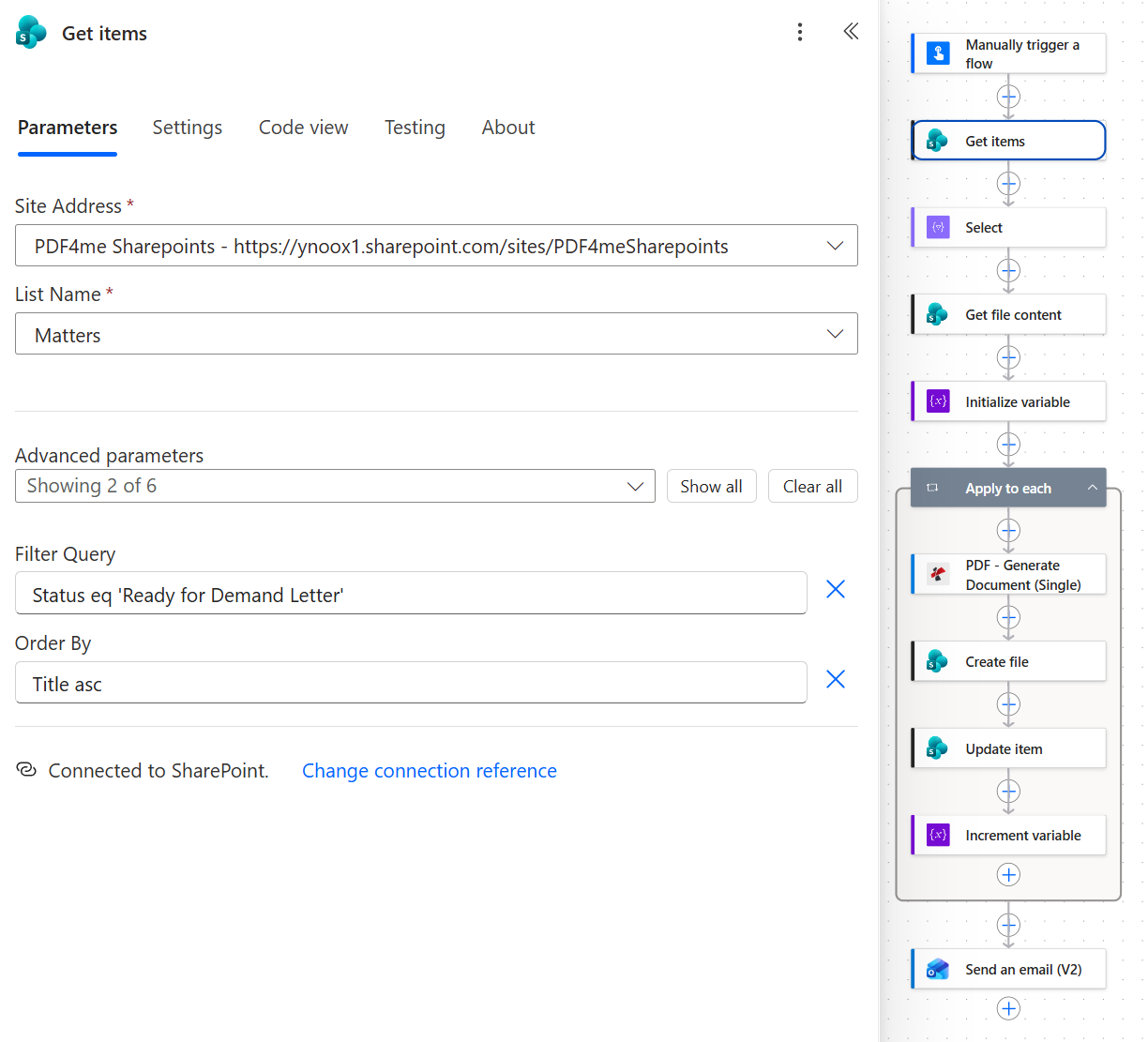Click the PDF4me icon on Generate Document node

pyautogui.click(x=938, y=574)
